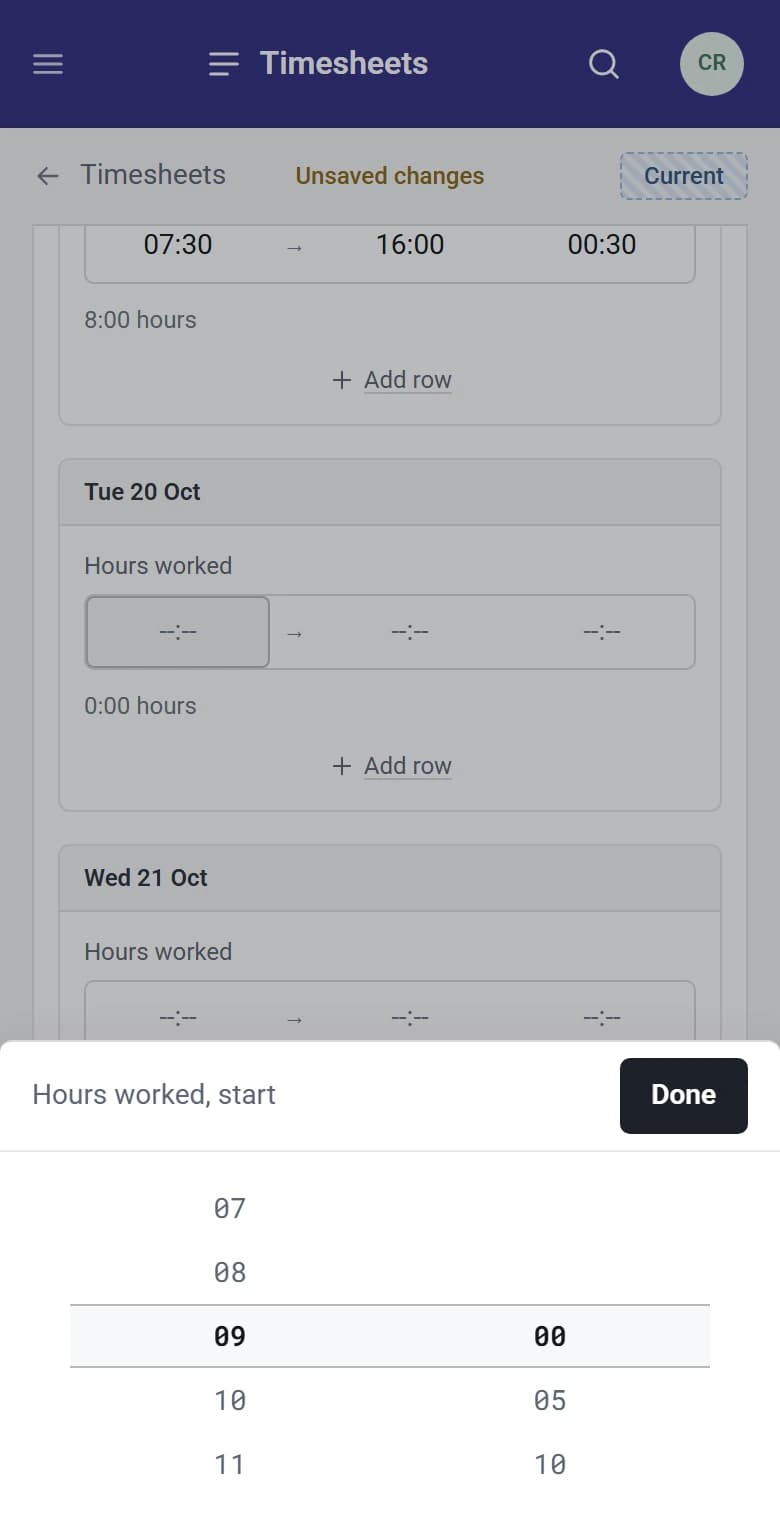Choose minute 05 in the time picker

550,1400
